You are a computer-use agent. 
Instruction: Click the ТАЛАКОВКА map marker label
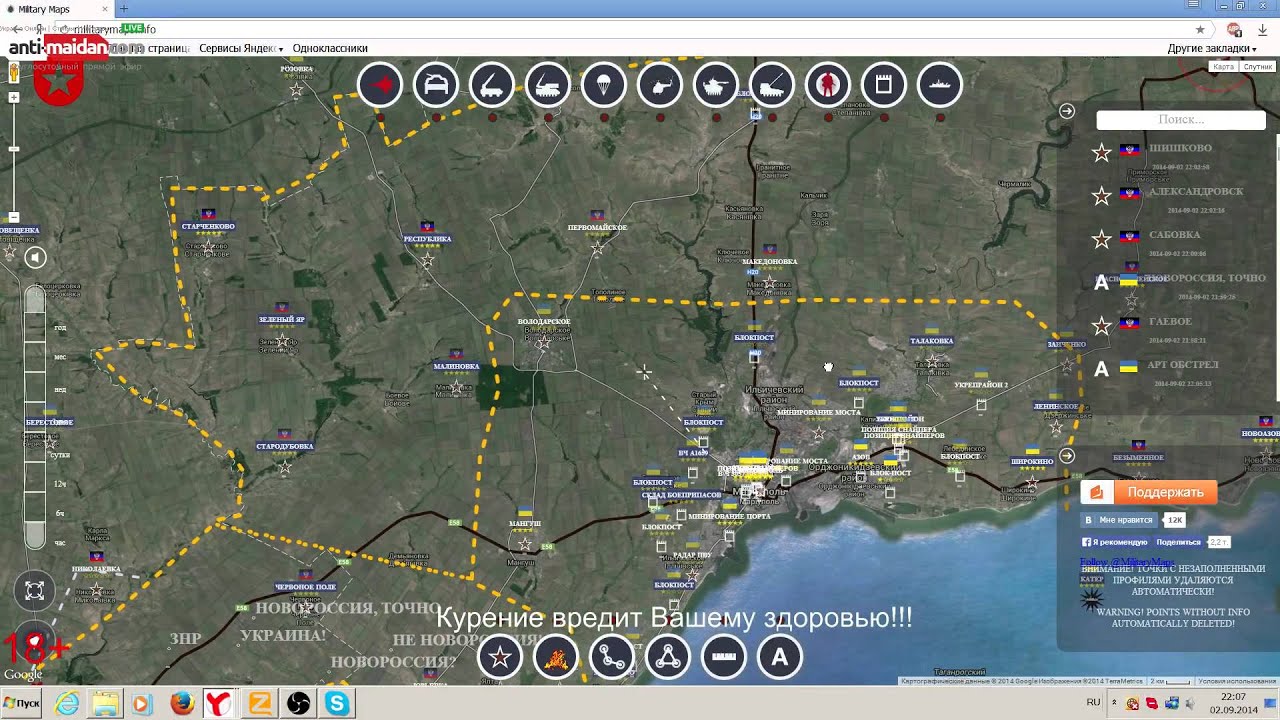click(932, 341)
